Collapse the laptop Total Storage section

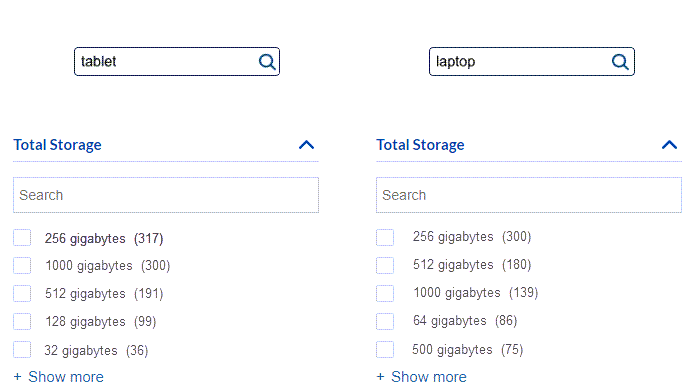point(669,145)
